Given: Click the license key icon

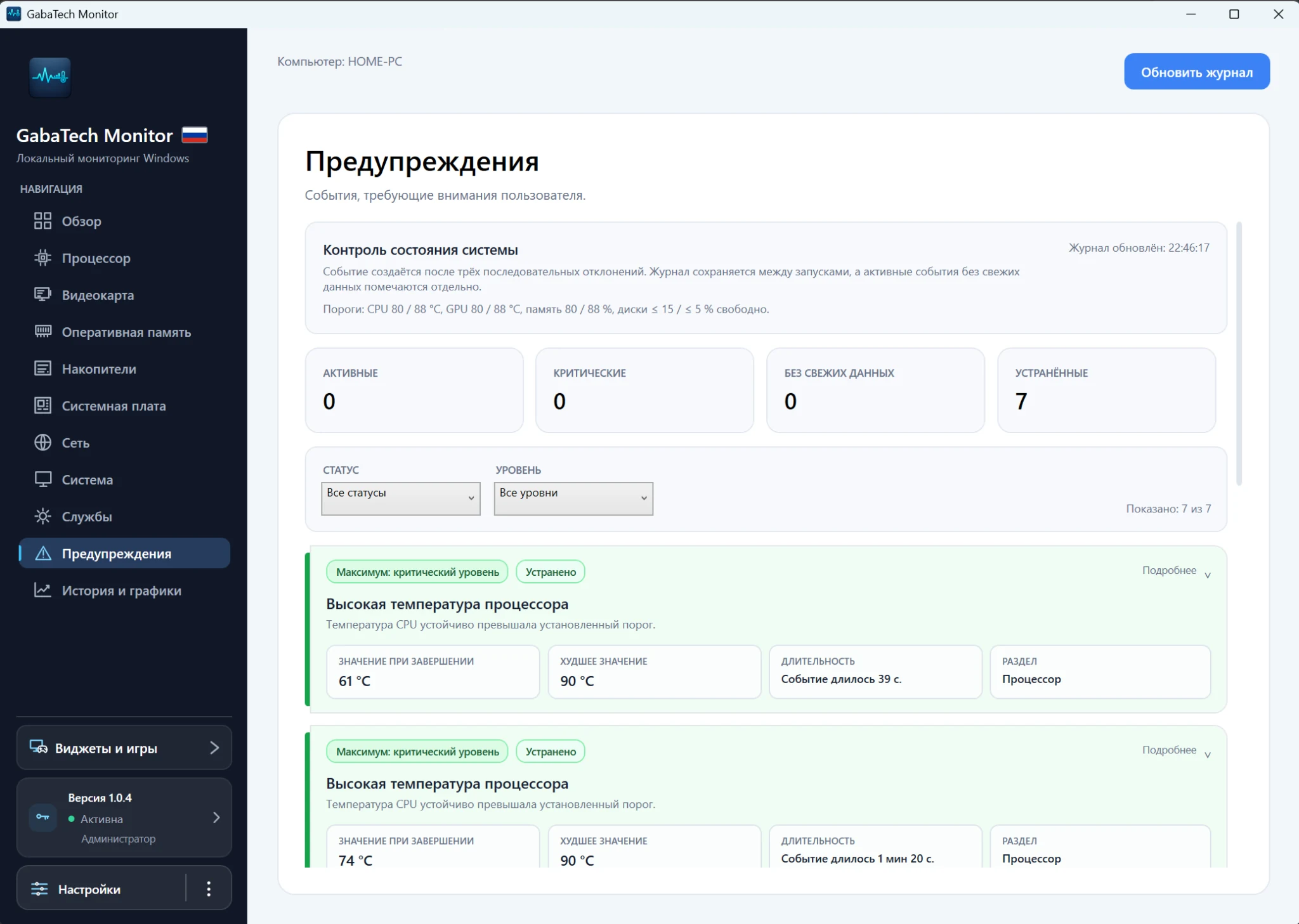Looking at the screenshot, I should pyautogui.click(x=42, y=817).
